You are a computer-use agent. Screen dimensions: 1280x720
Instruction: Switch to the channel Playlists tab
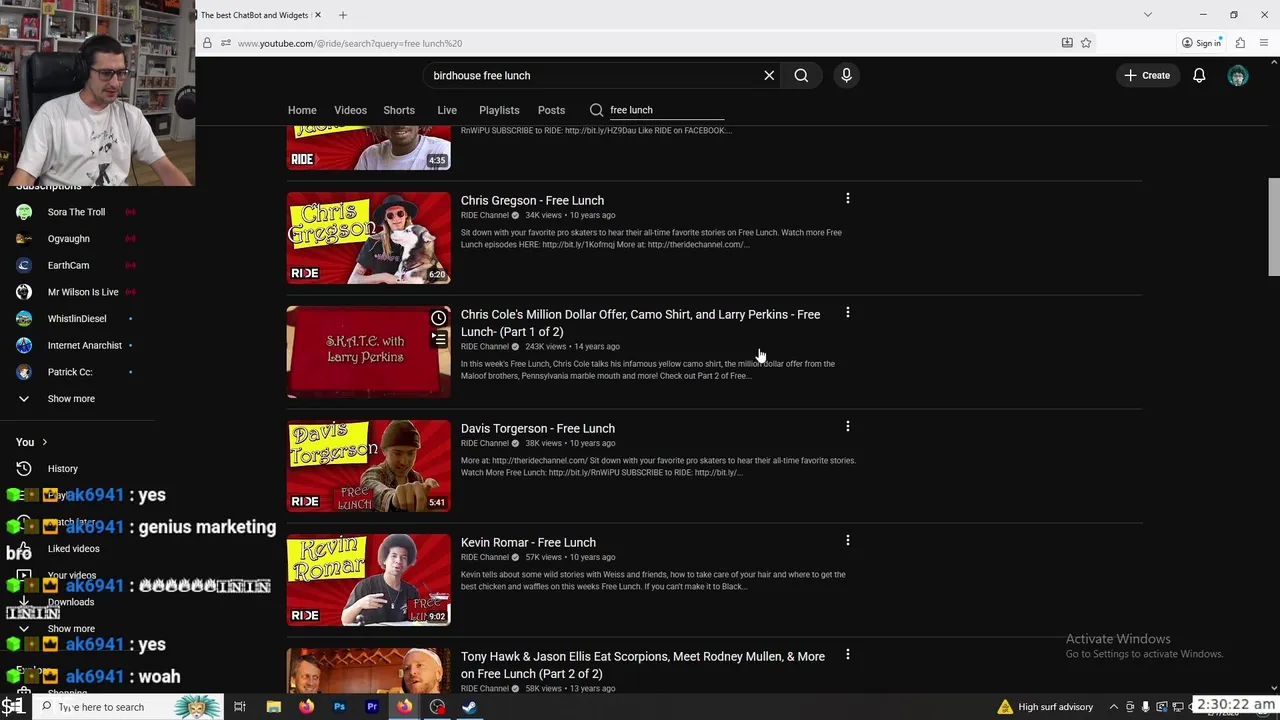coord(499,110)
